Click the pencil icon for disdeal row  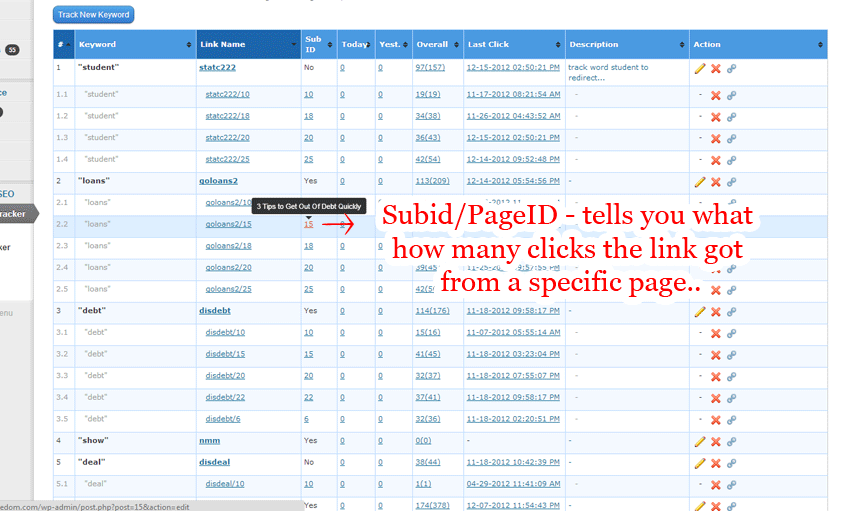tap(700, 464)
